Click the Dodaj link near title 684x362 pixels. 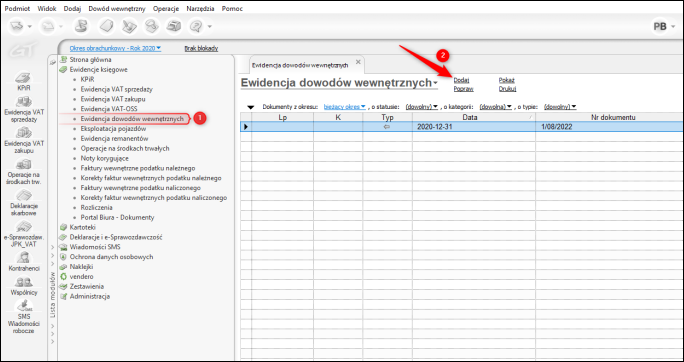[461, 80]
